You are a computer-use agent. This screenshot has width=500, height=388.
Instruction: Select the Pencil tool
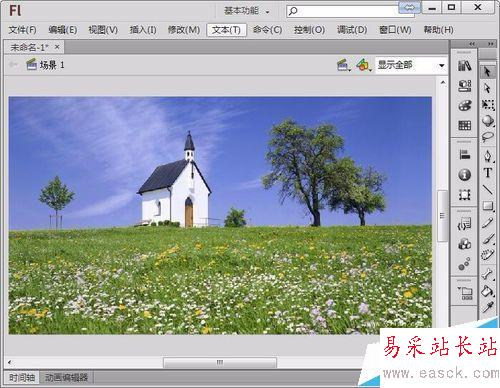tap(488, 223)
